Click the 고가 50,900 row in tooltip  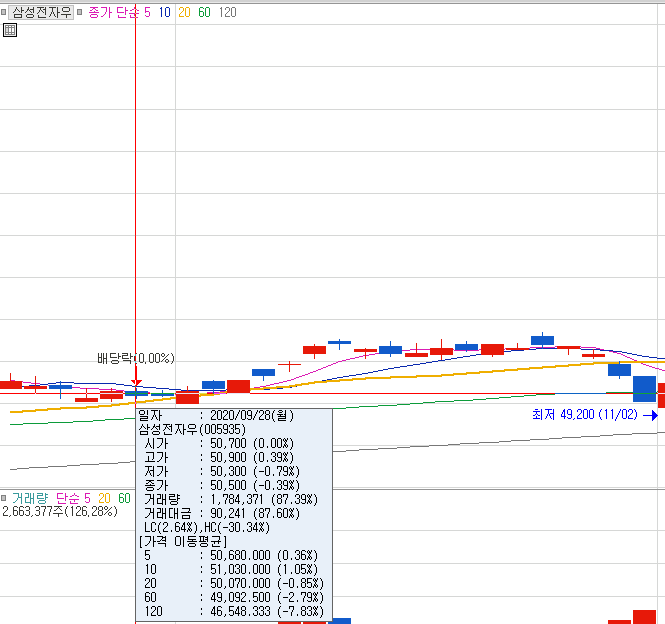tap(219, 457)
